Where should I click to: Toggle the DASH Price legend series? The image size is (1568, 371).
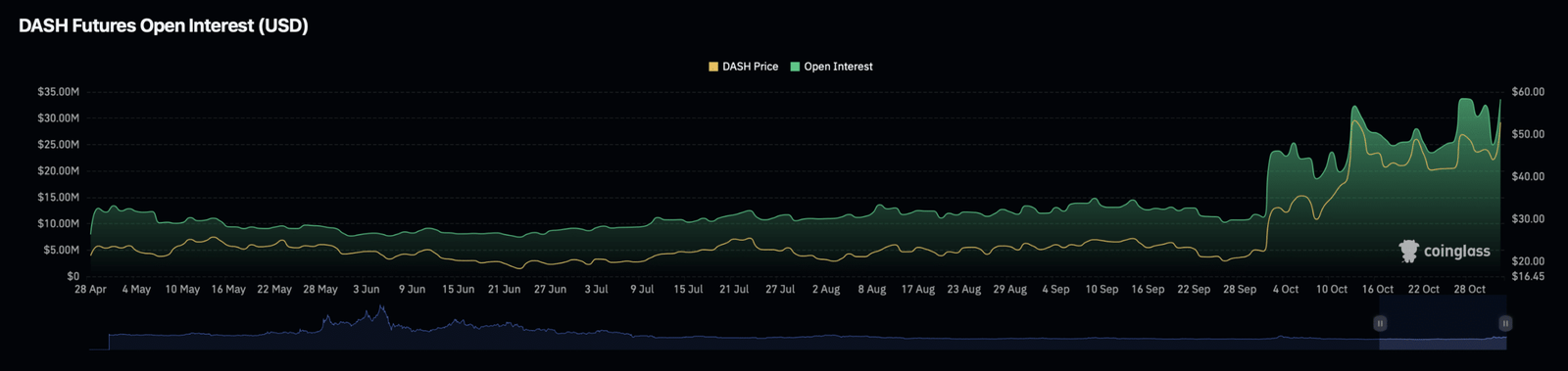pos(743,67)
